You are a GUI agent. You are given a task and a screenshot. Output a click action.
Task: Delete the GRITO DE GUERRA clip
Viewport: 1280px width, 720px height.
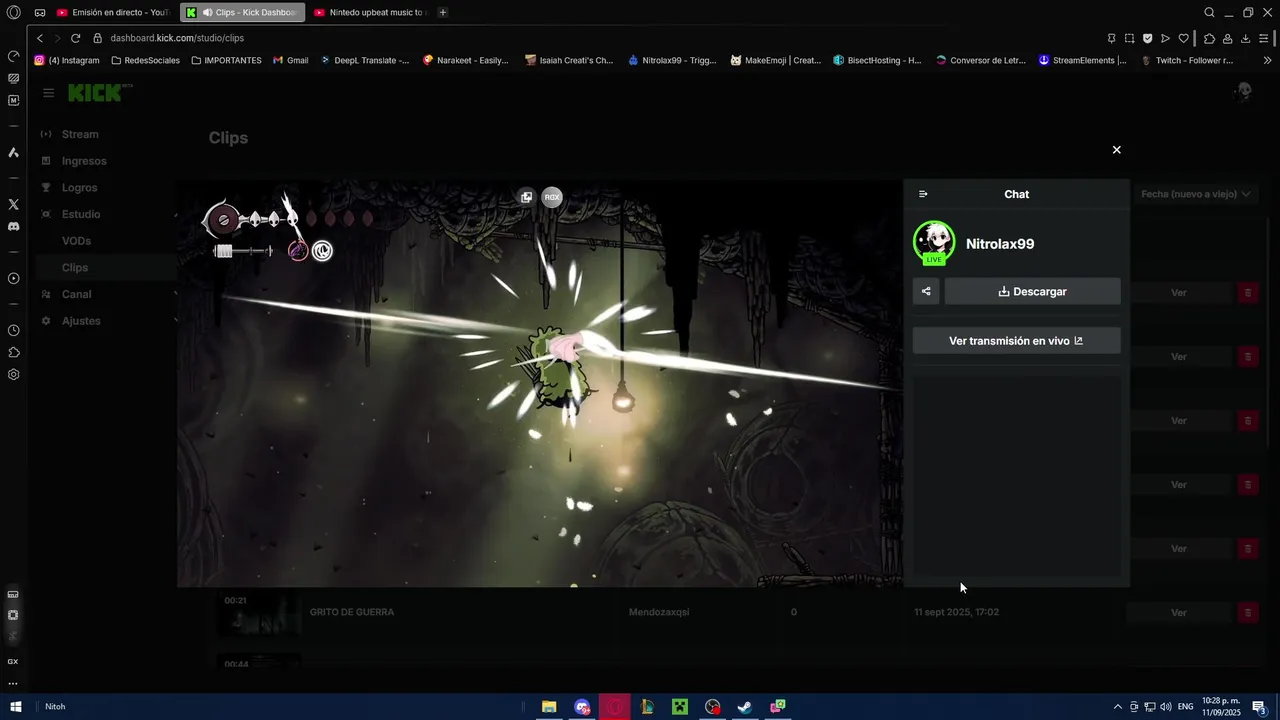click(x=1247, y=613)
